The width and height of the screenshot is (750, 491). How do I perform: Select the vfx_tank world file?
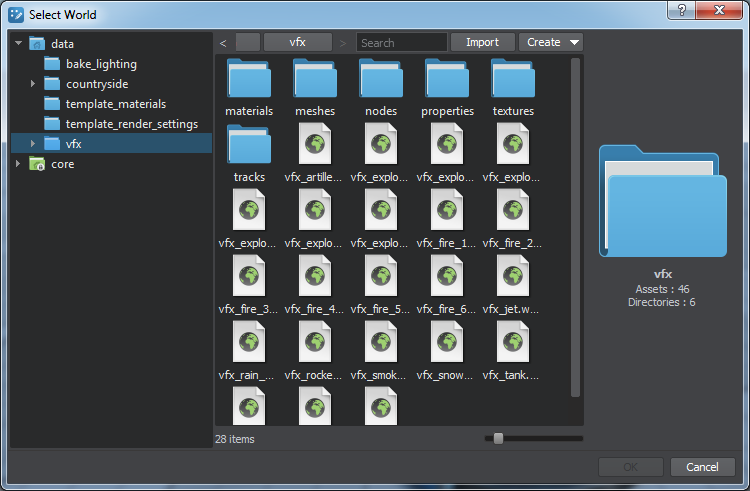coord(513,343)
